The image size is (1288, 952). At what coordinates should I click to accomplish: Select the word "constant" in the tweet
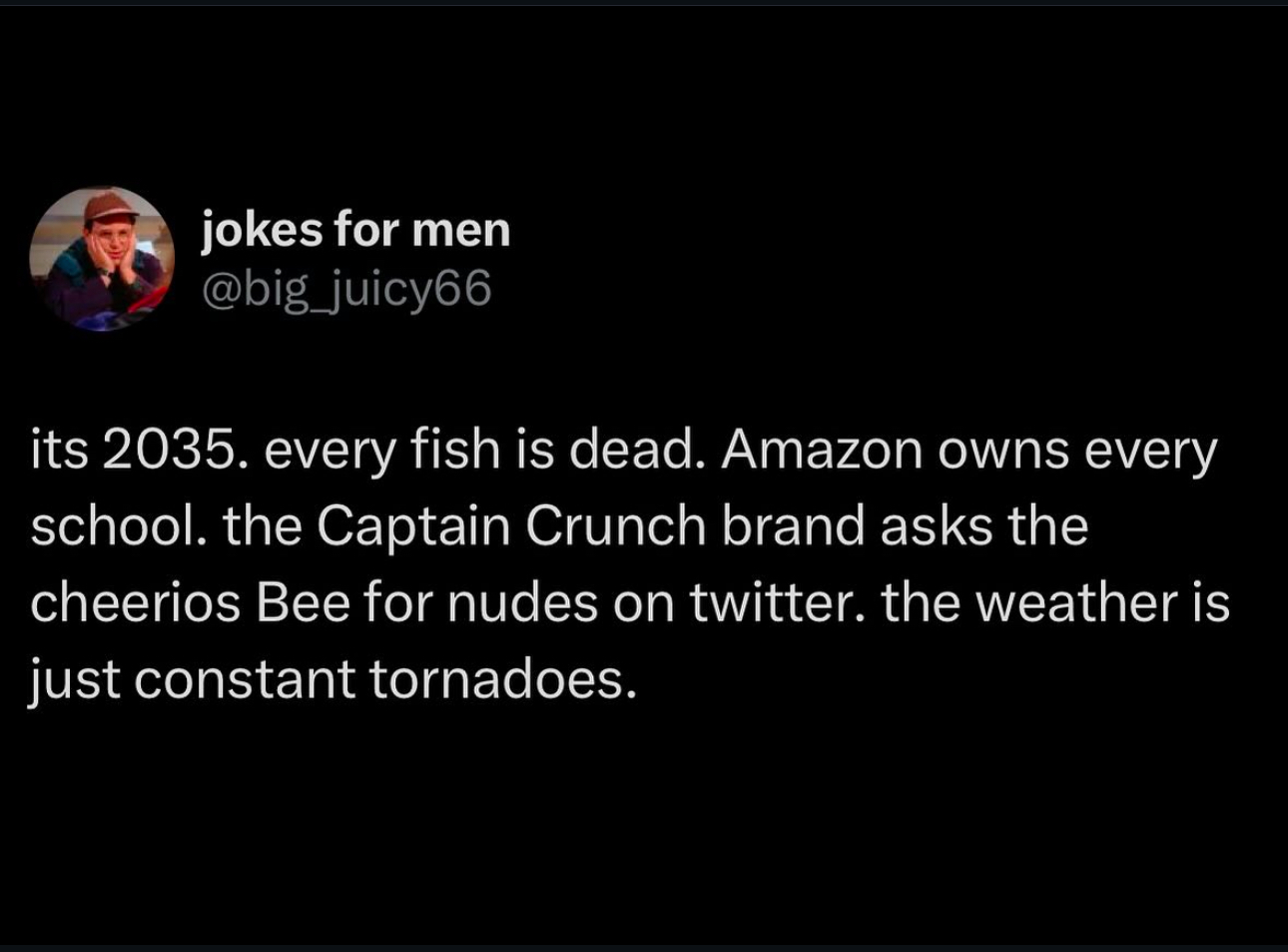coord(245,680)
